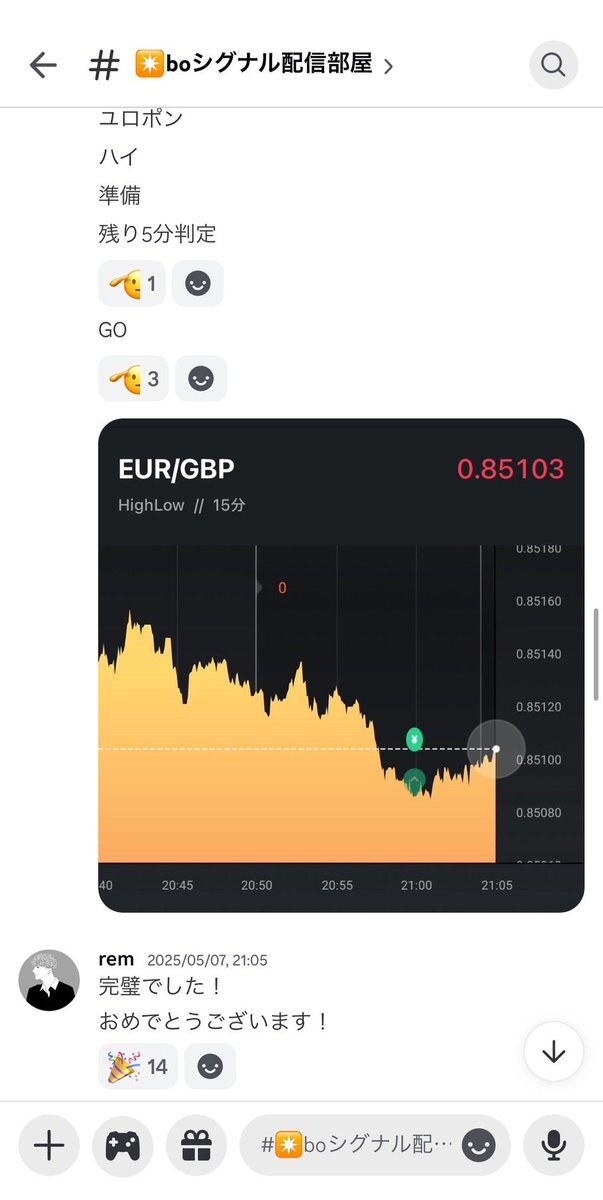Toggle the salute reaction with count 3
This screenshot has height=1200, width=603.
coord(134,379)
